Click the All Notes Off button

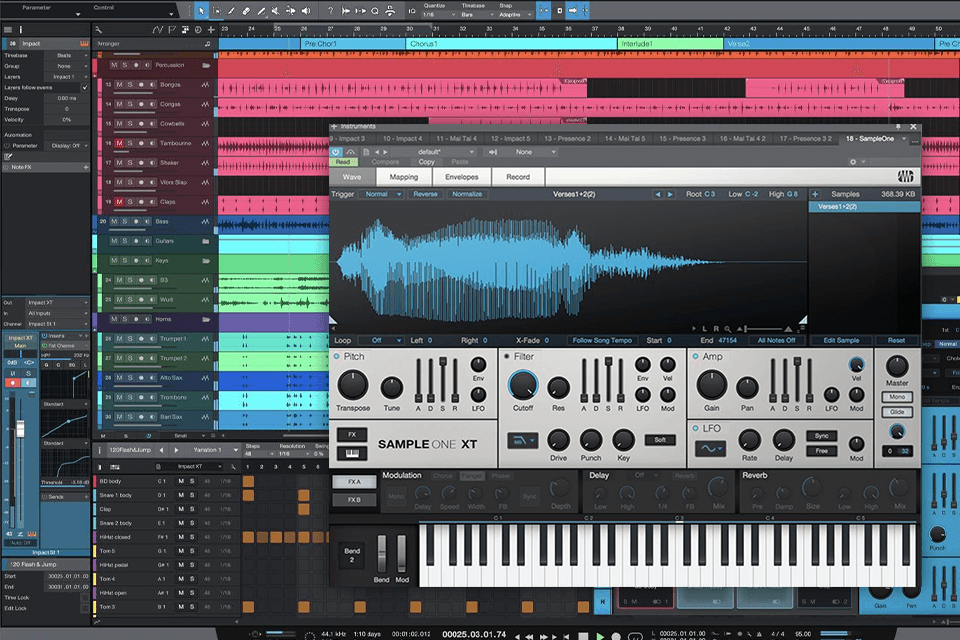coord(776,341)
